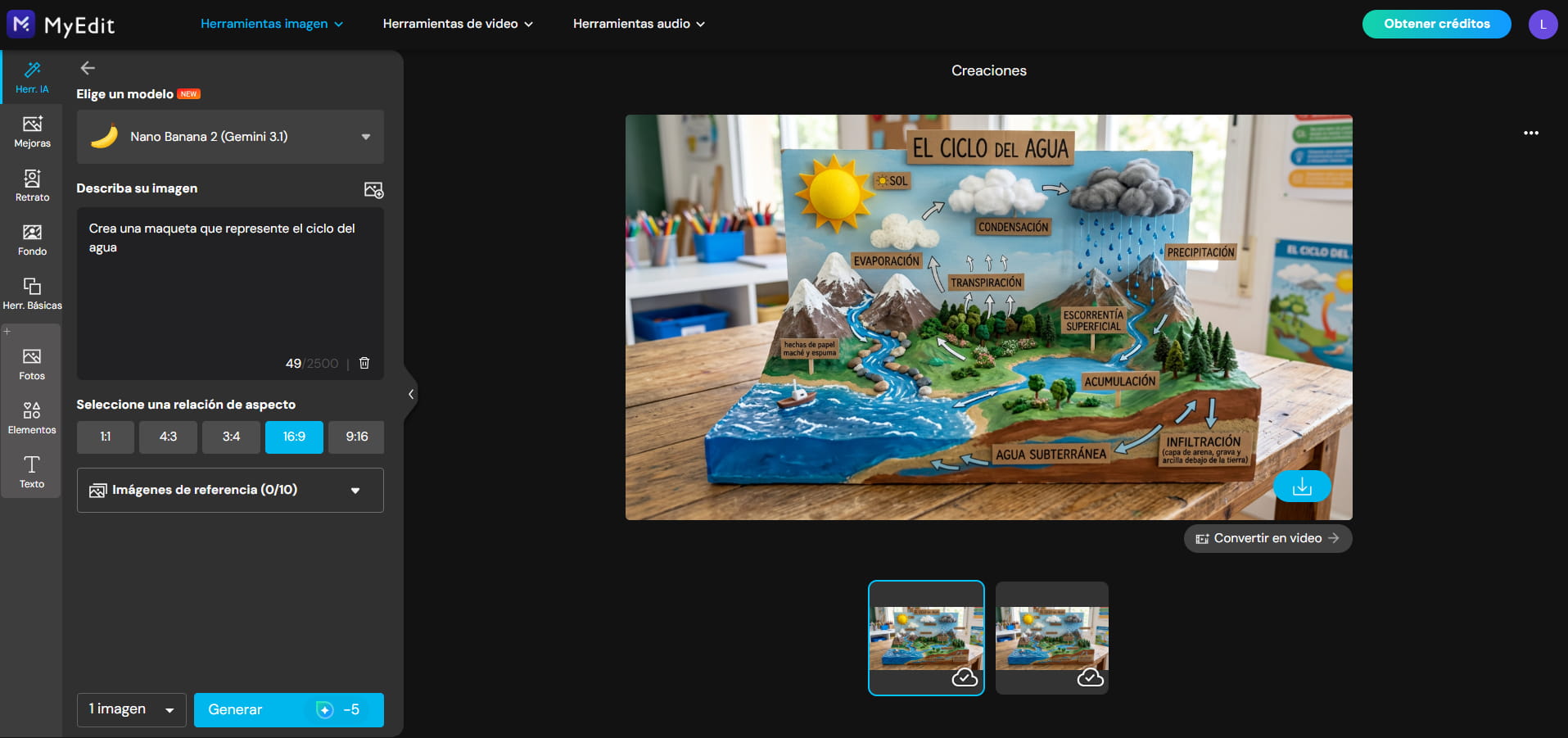Screen dimensions: 1568x738
Task: Click the image upload icon beside Describa su imagen
Action: pyautogui.click(x=373, y=190)
